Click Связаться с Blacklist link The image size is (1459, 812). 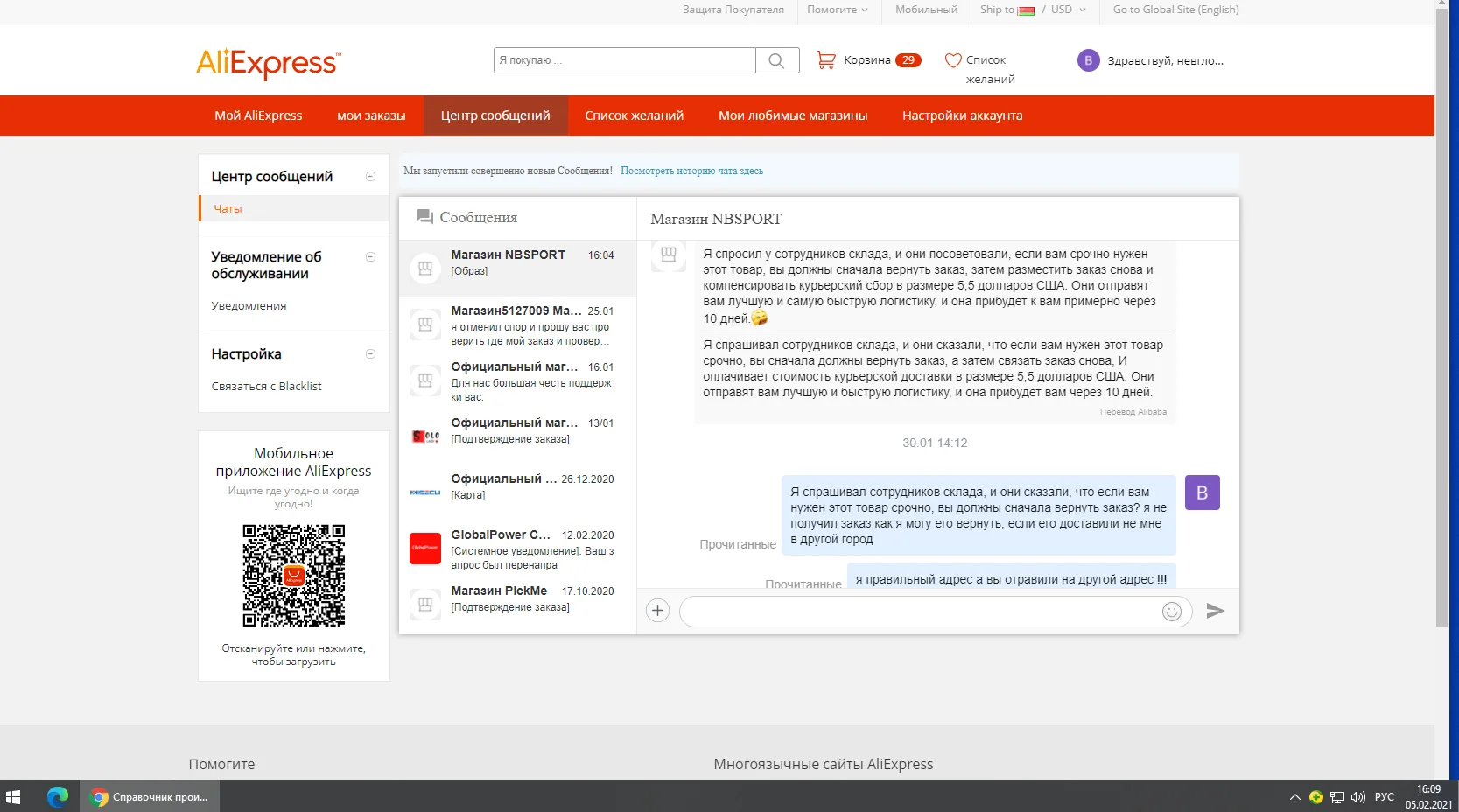coord(266,386)
